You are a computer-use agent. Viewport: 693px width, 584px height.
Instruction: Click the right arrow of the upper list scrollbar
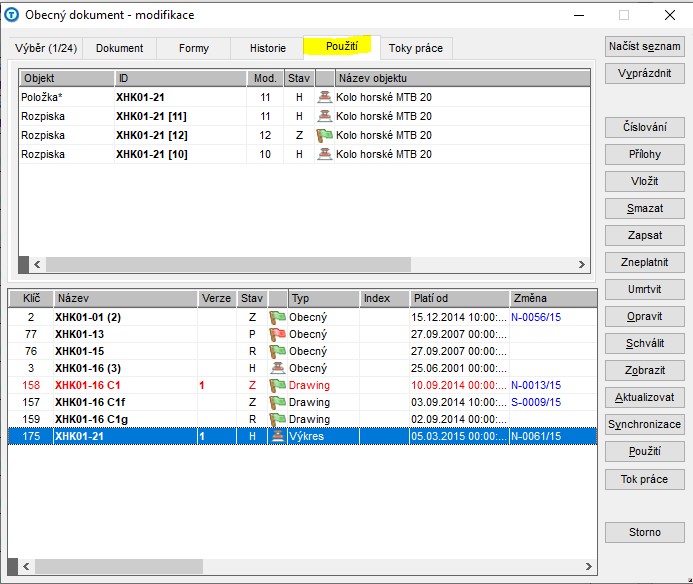click(x=582, y=264)
